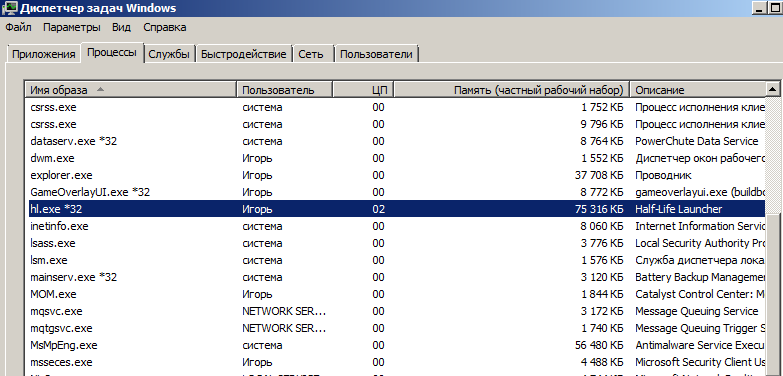Select the dataserv.exe *32 process
The image size is (783, 376).
click(x=396, y=141)
